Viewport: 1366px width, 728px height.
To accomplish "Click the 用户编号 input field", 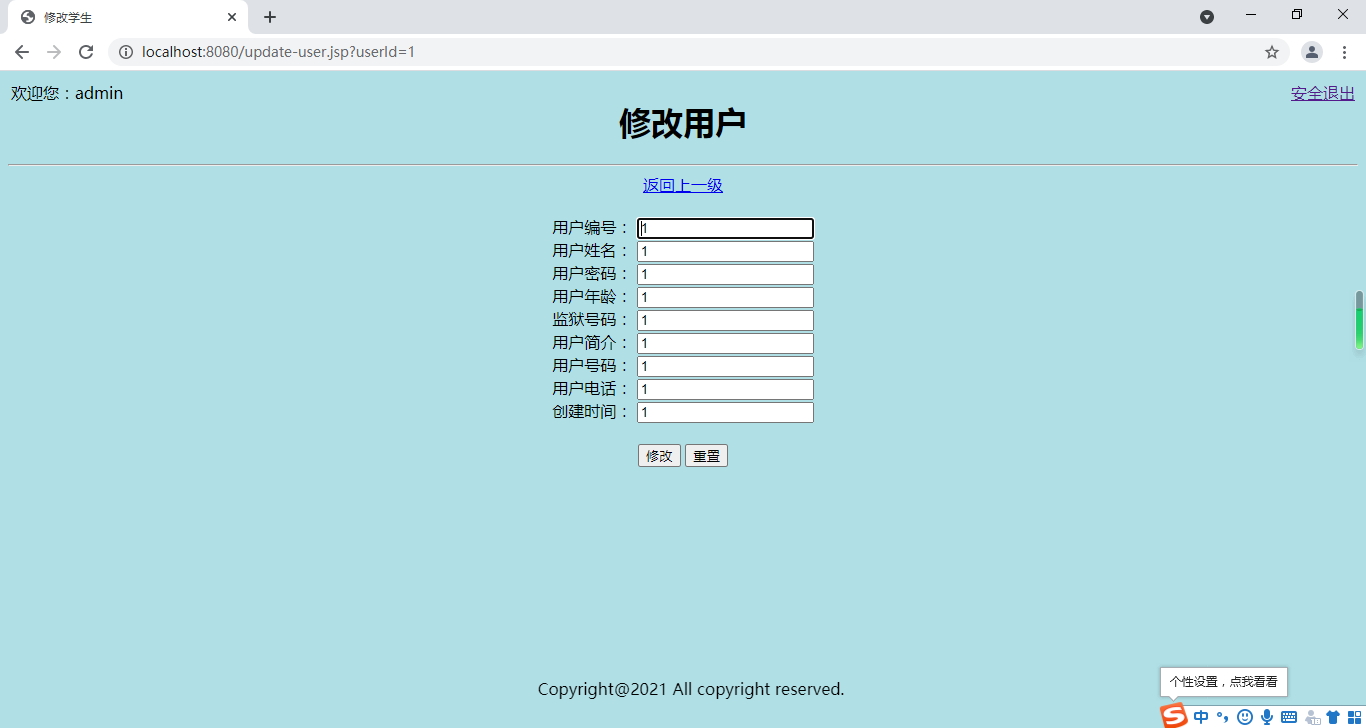I will click(725, 228).
